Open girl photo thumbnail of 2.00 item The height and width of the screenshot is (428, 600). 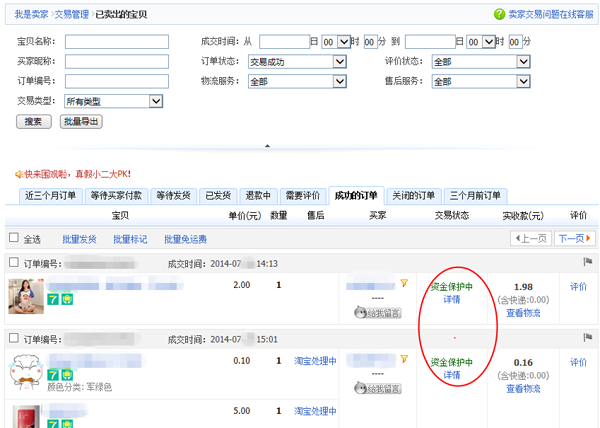tap(26, 296)
